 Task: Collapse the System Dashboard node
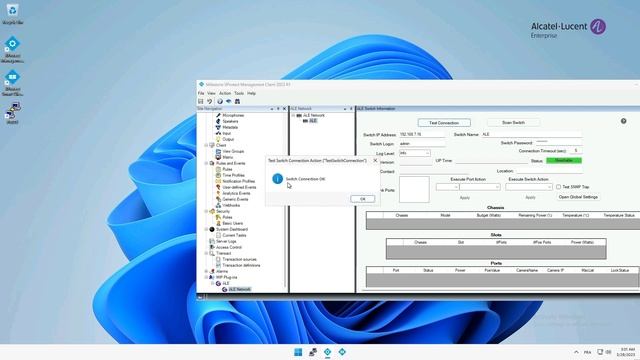(206, 229)
